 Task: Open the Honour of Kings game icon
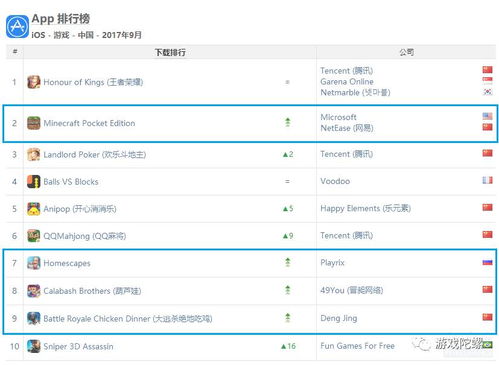[x=34, y=82]
